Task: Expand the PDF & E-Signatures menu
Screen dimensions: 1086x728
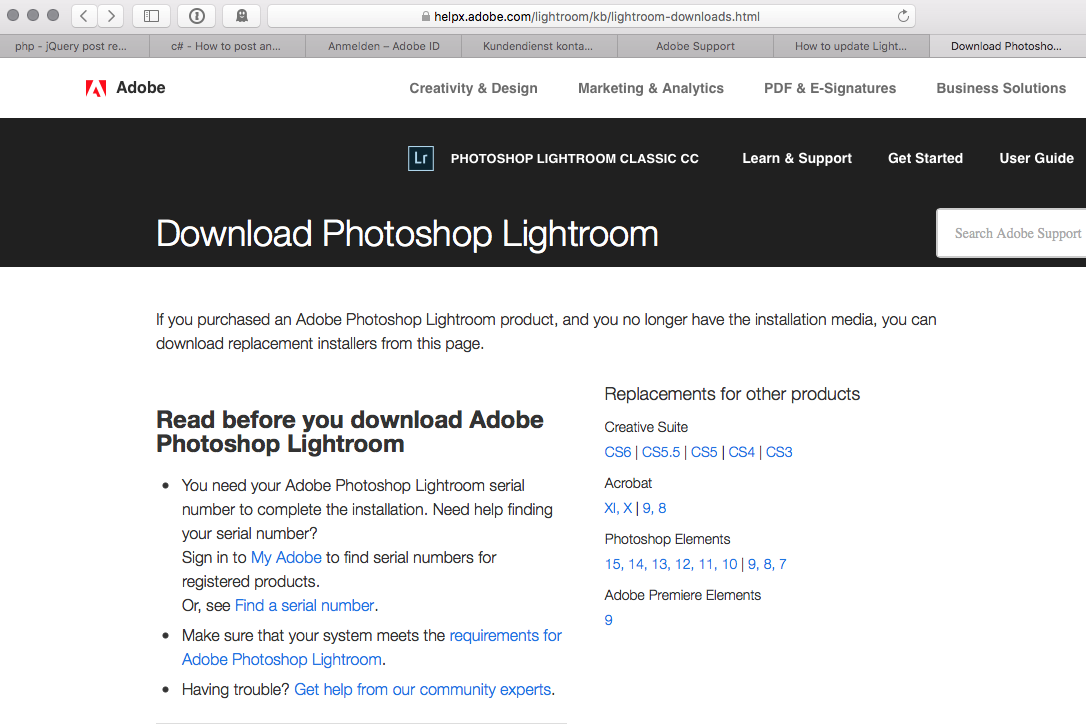Action: (830, 88)
